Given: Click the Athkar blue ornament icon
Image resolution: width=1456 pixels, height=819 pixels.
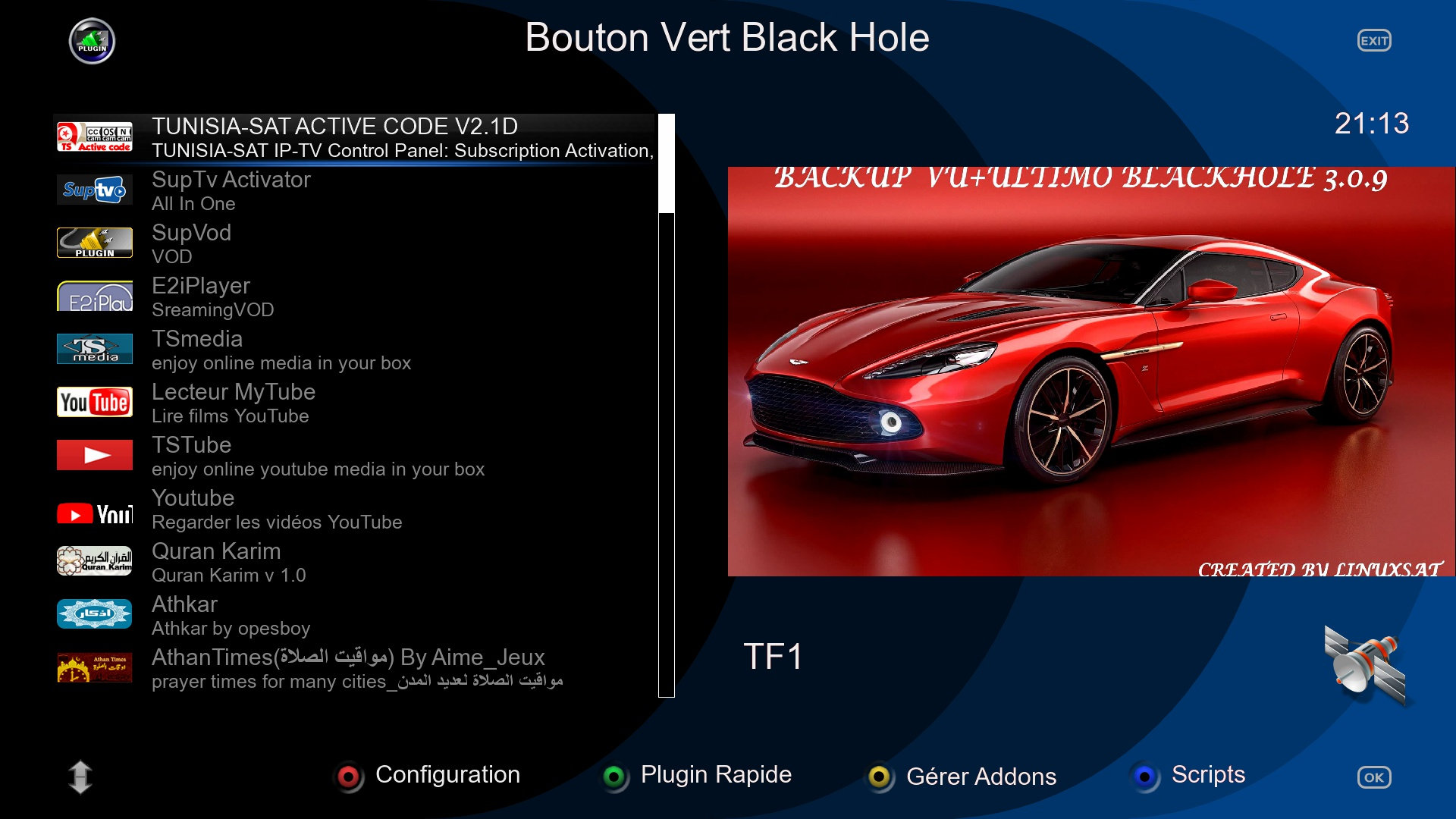Looking at the screenshot, I should [94, 614].
